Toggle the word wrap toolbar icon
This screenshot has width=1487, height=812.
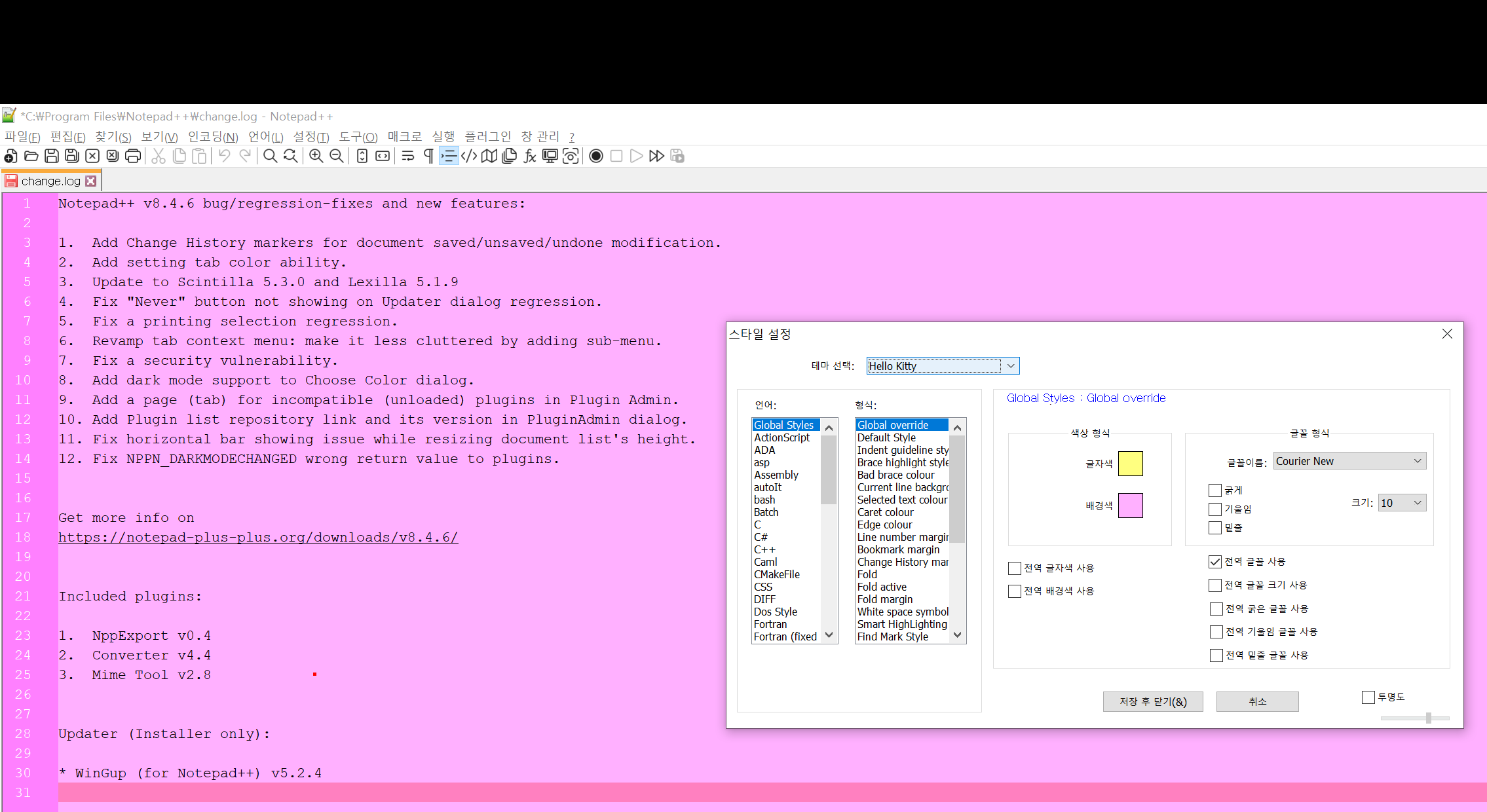coord(408,156)
